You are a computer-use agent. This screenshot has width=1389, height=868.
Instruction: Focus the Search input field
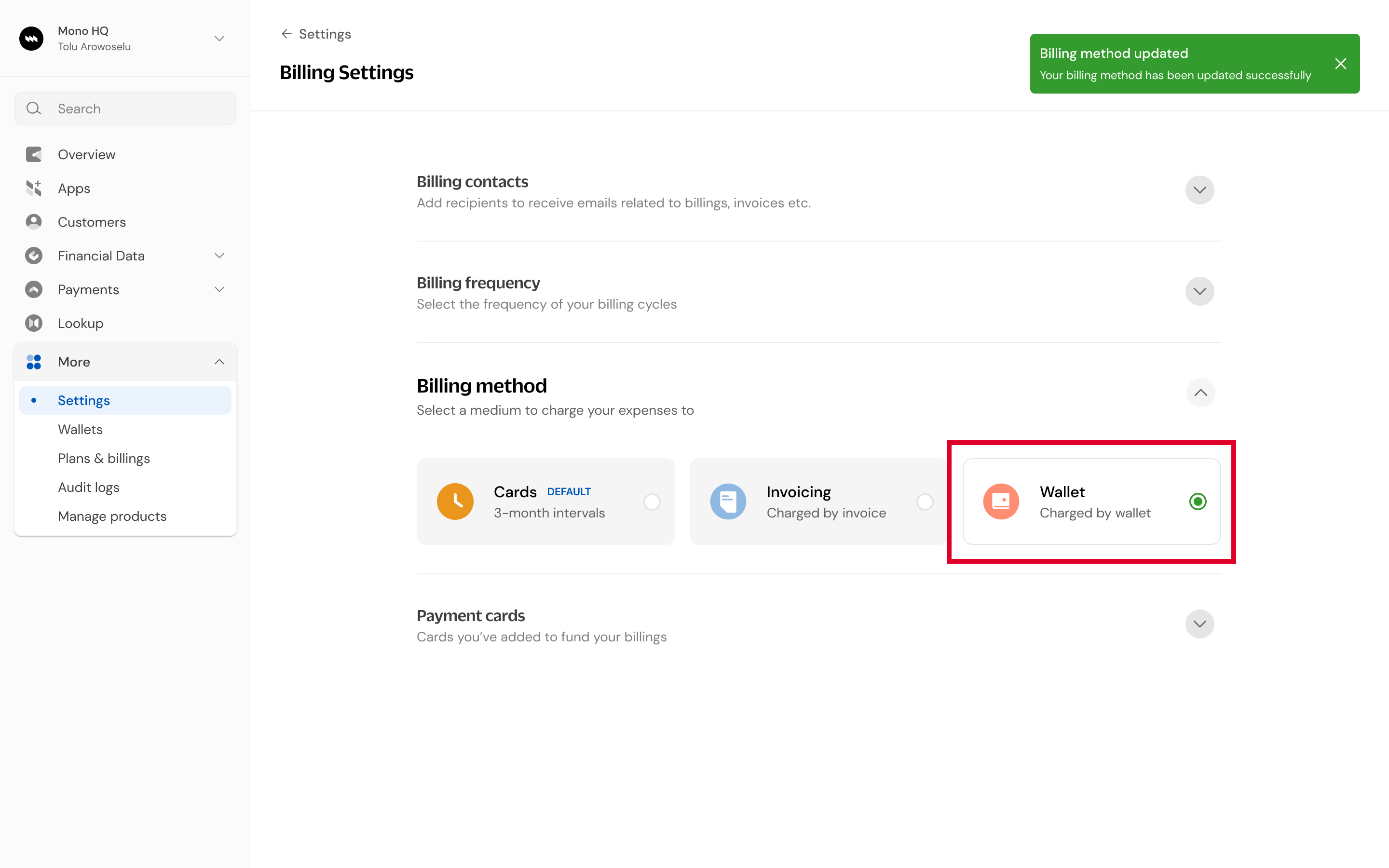coord(125,108)
